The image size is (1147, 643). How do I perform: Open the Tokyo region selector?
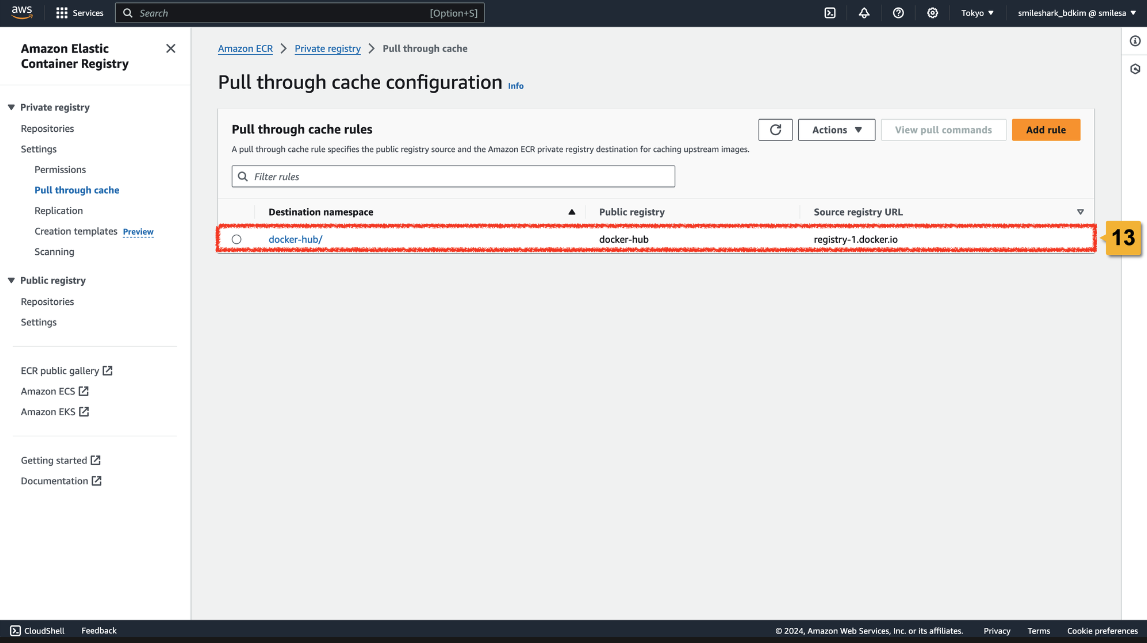tap(977, 13)
